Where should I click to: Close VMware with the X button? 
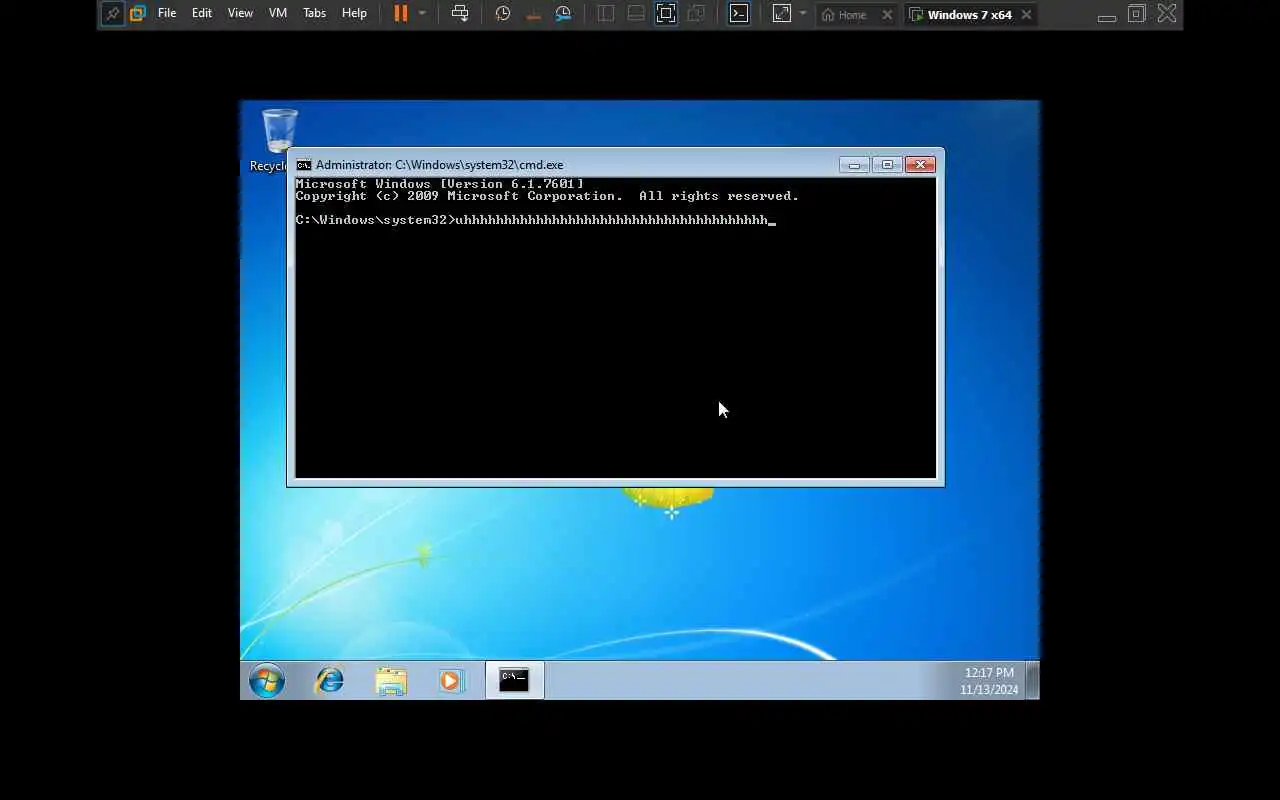click(x=1166, y=14)
